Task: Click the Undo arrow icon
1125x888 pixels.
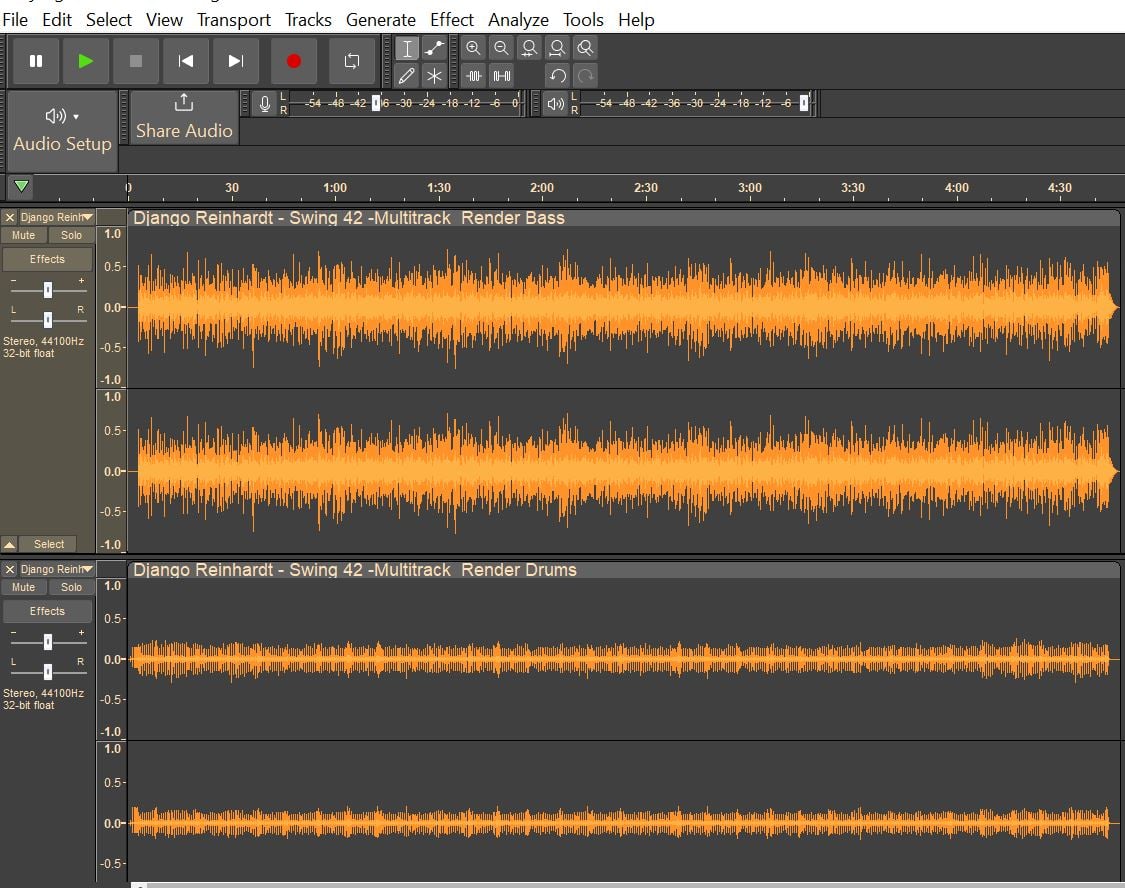Action: 557,75
